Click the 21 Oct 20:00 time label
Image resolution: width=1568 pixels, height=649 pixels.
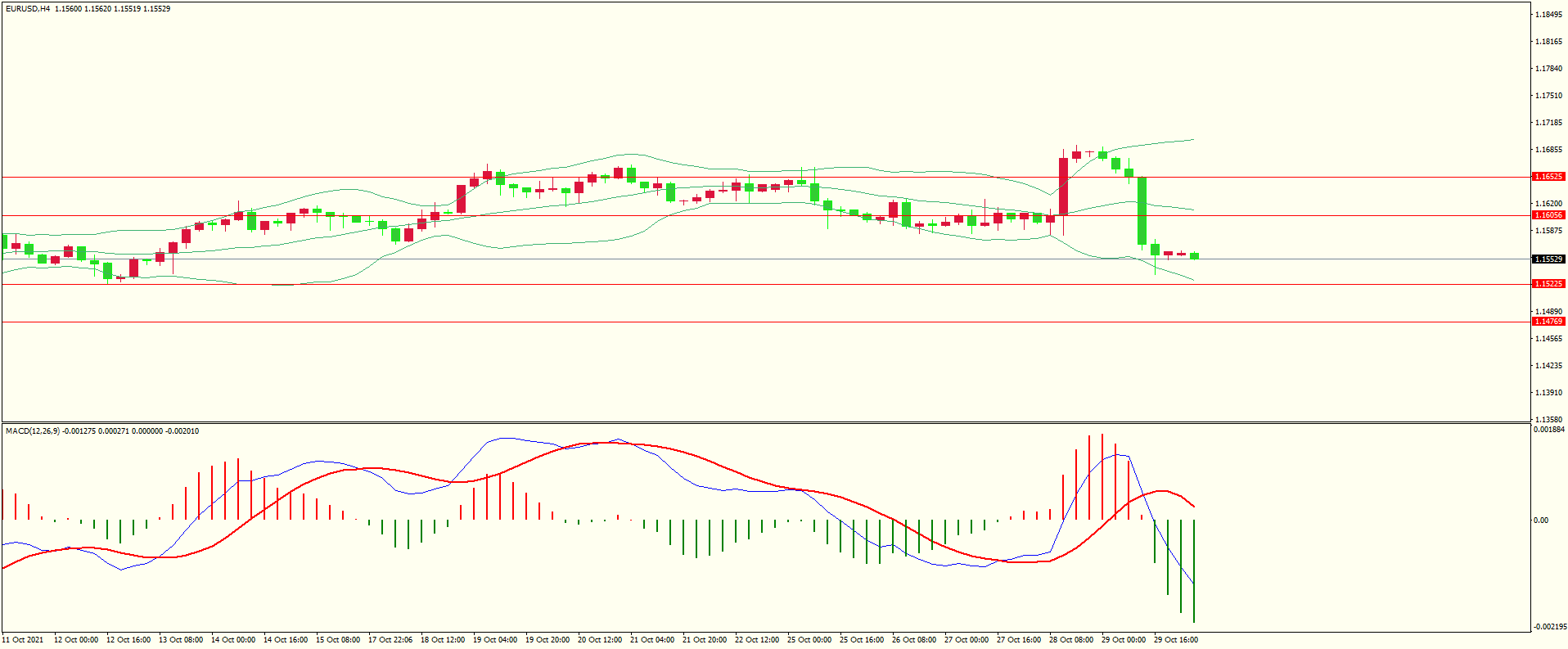pos(705,640)
